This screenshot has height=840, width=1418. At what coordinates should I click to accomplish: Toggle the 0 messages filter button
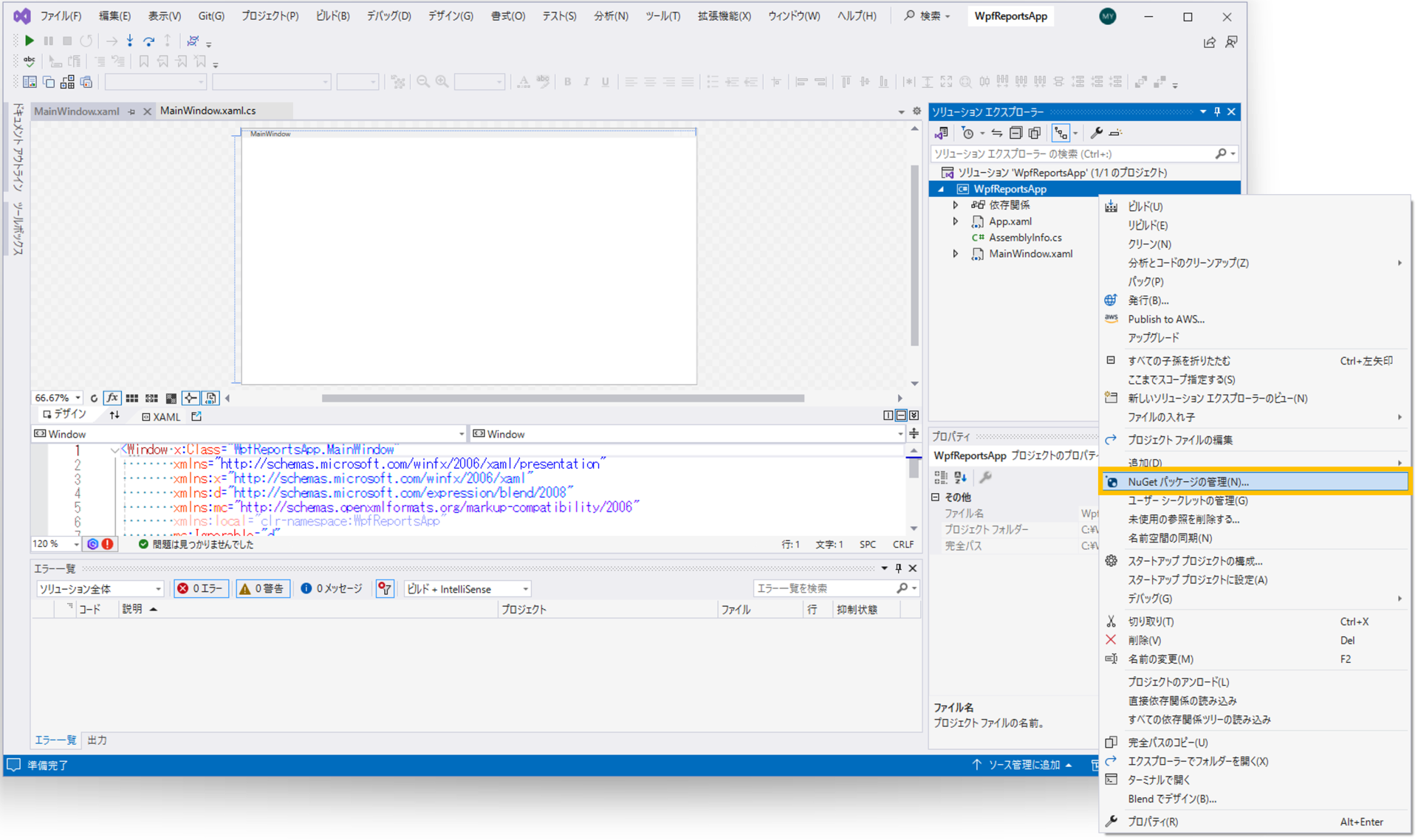[332, 588]
